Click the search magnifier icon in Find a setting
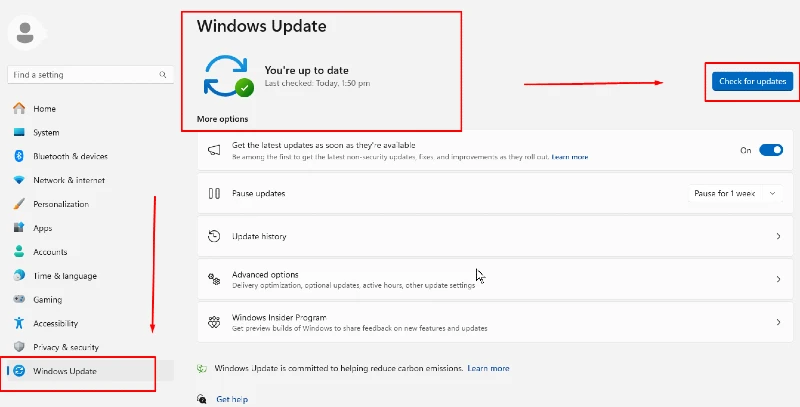The image size is (800, 407). (x=163, y=75)
